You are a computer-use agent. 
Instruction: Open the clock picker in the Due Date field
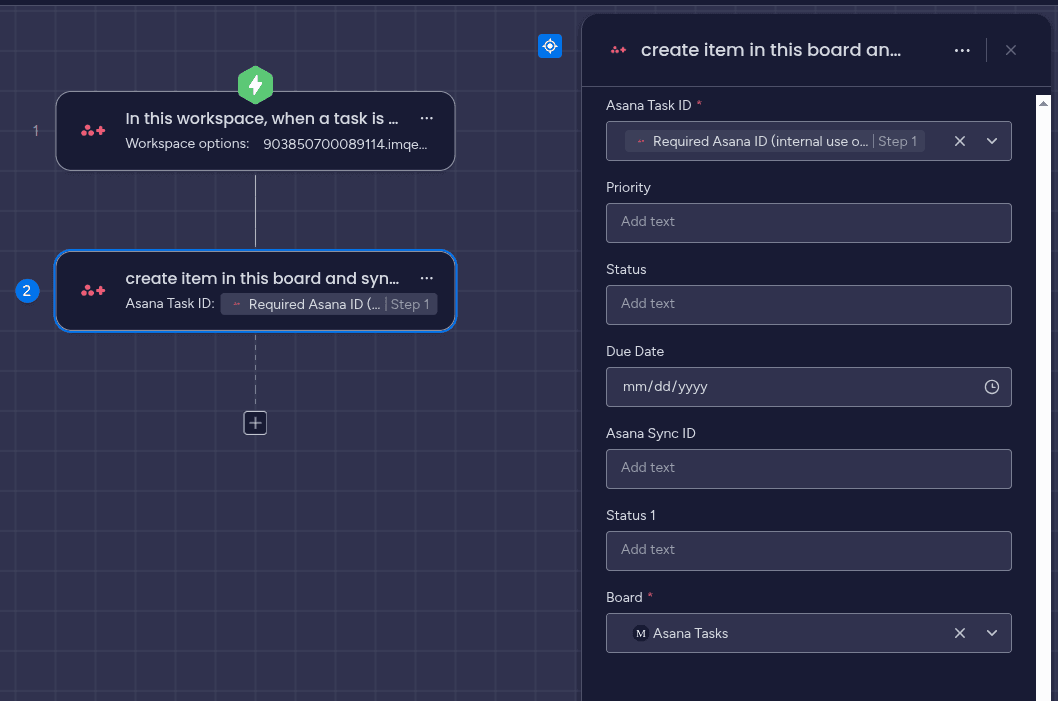coord(991,387)
